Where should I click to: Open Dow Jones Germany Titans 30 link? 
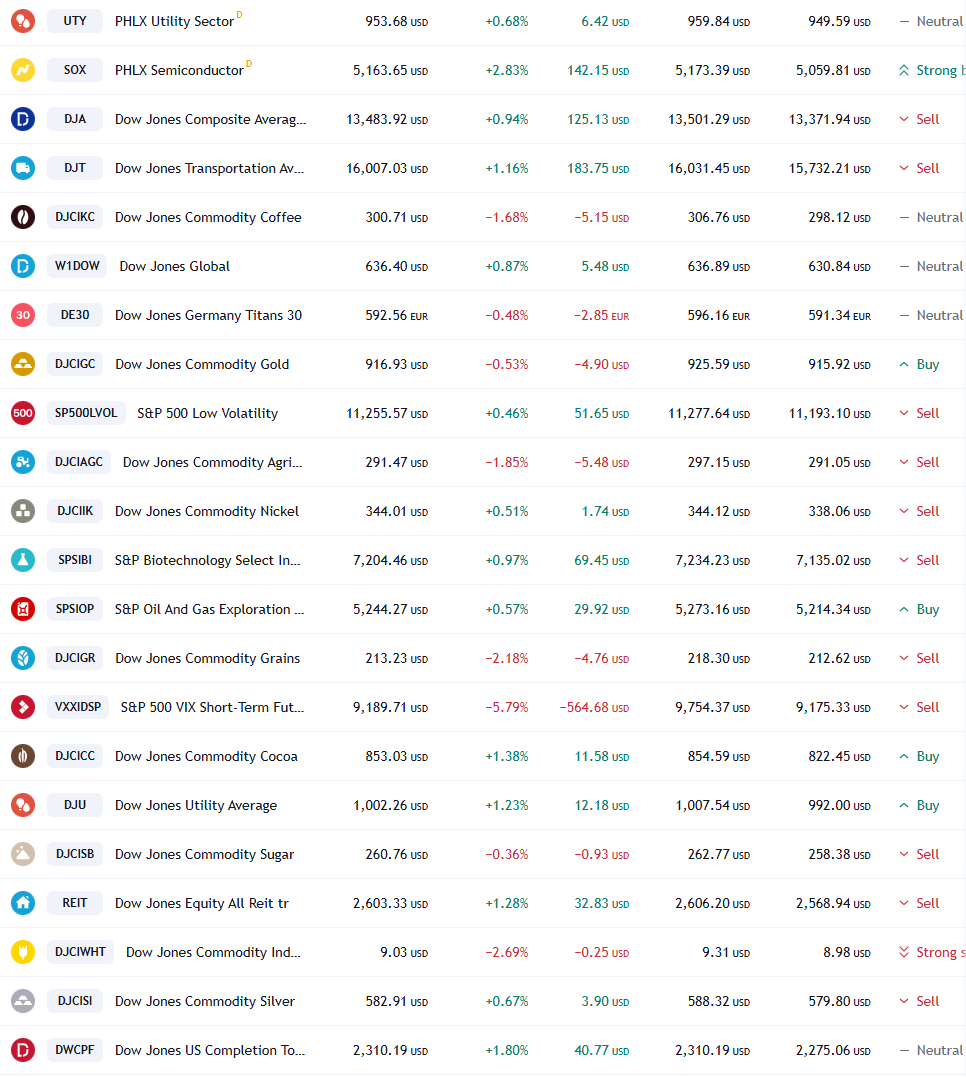point(208,315)
